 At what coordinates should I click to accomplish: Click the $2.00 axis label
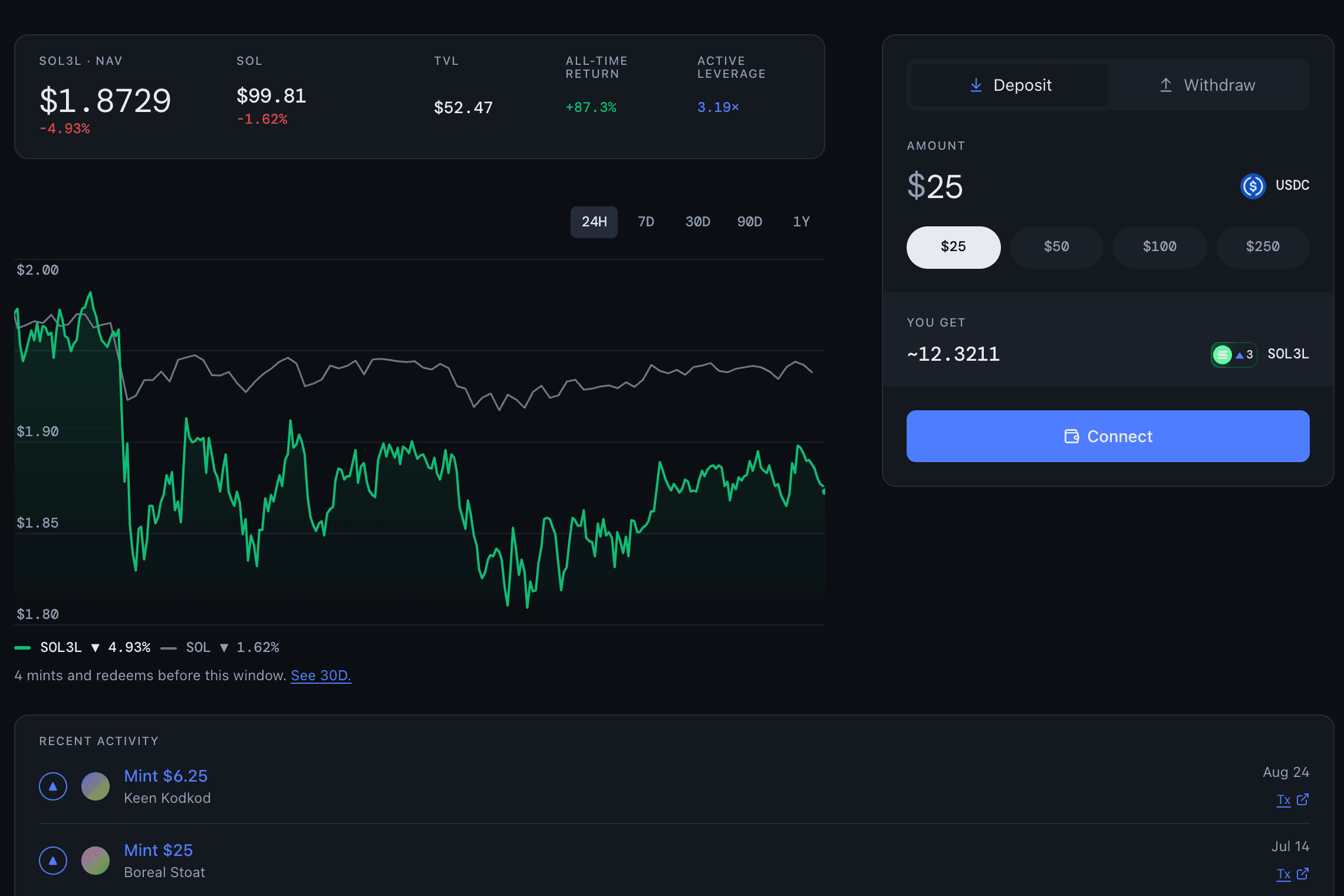[38, 270]
